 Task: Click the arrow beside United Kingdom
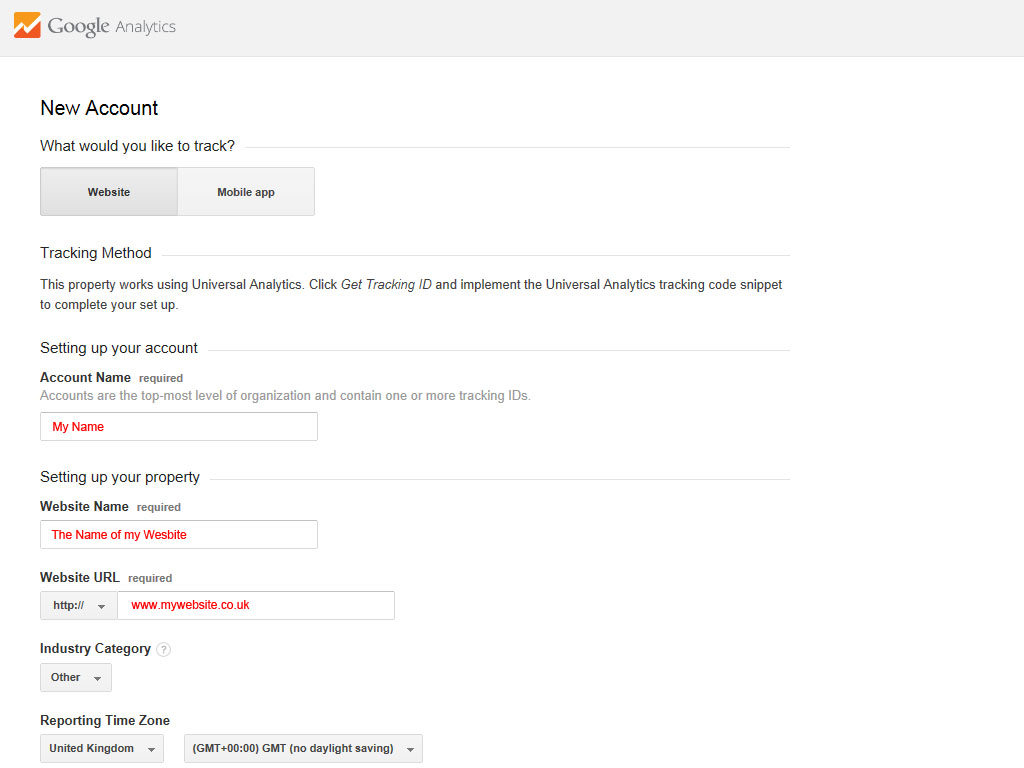[x=152, y=750]
